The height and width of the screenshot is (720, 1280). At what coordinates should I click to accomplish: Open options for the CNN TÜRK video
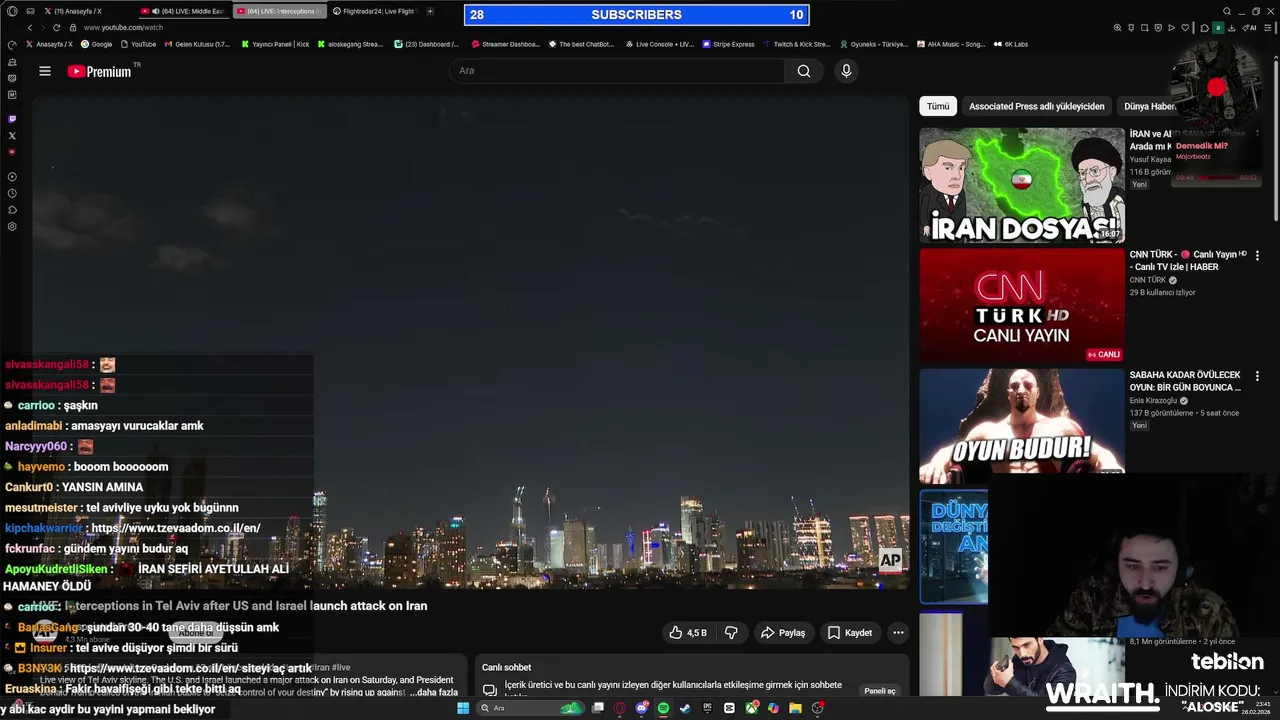click(x=1257, y=256)
